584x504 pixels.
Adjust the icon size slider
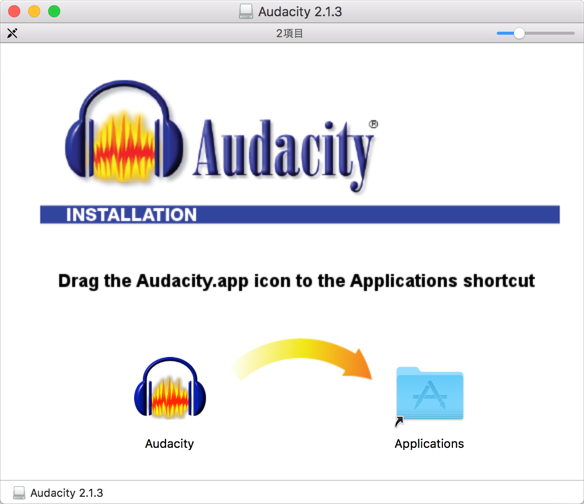tap(519, 34)
